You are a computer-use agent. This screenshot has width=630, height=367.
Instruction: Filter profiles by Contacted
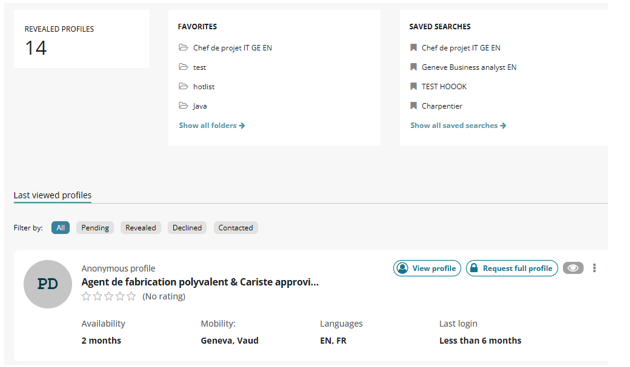236,228
